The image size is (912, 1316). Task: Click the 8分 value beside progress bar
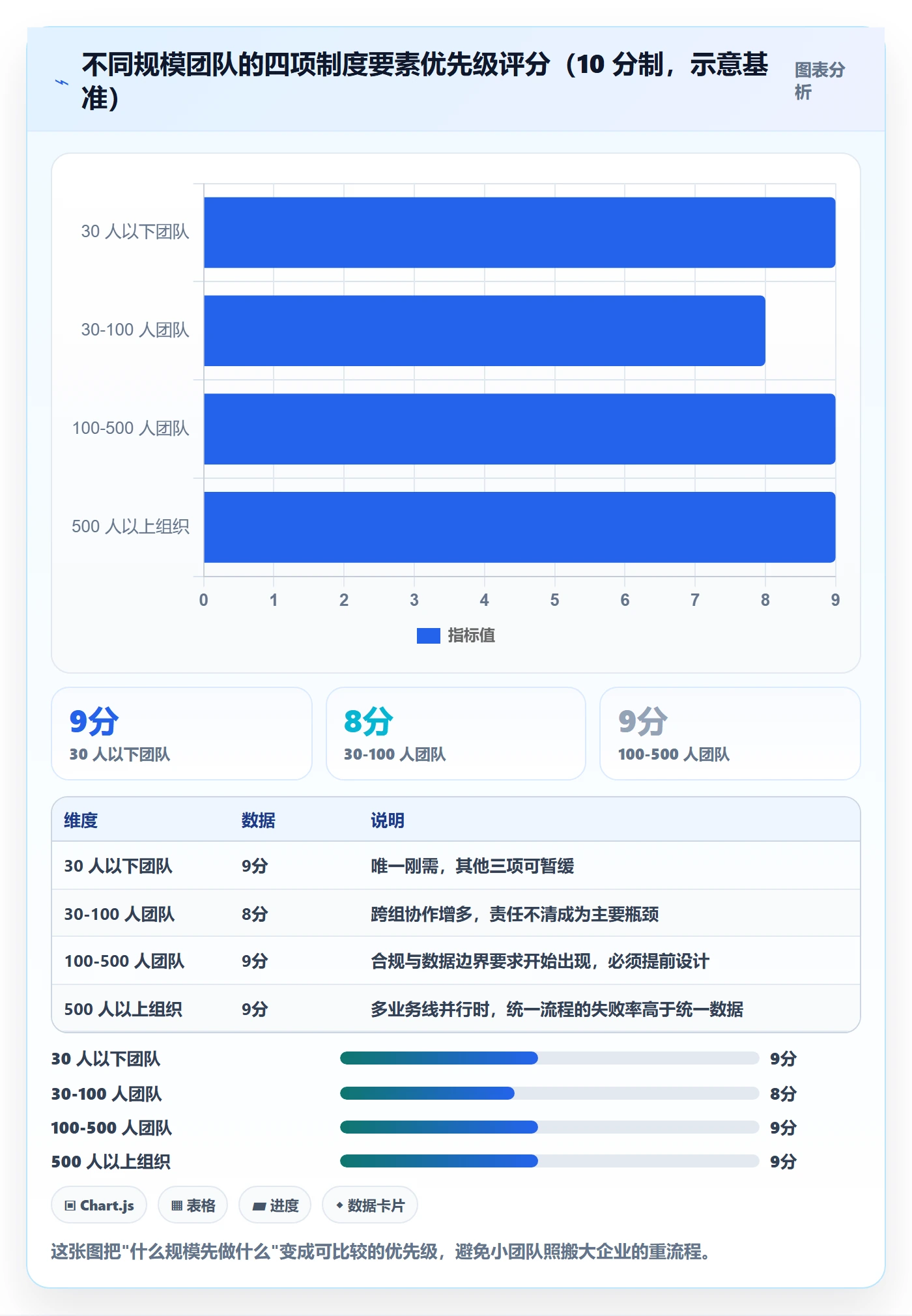pos(783,1094)
